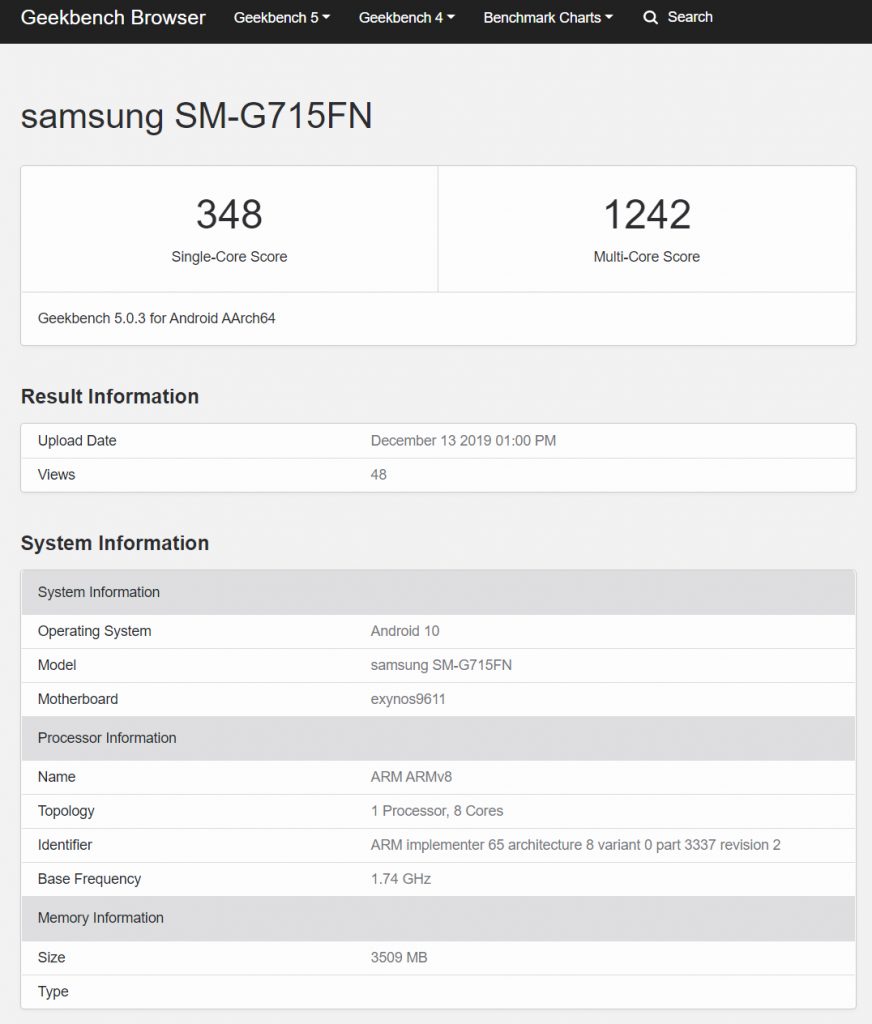Click the Multi-Core Score label

pyautogui.click(x=647, y=257)
